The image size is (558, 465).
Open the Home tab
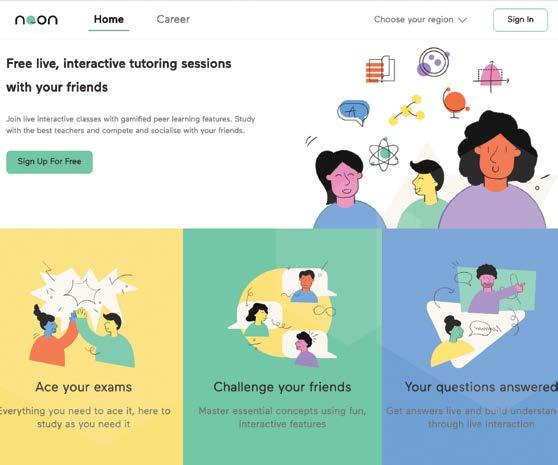pos(109,19)
